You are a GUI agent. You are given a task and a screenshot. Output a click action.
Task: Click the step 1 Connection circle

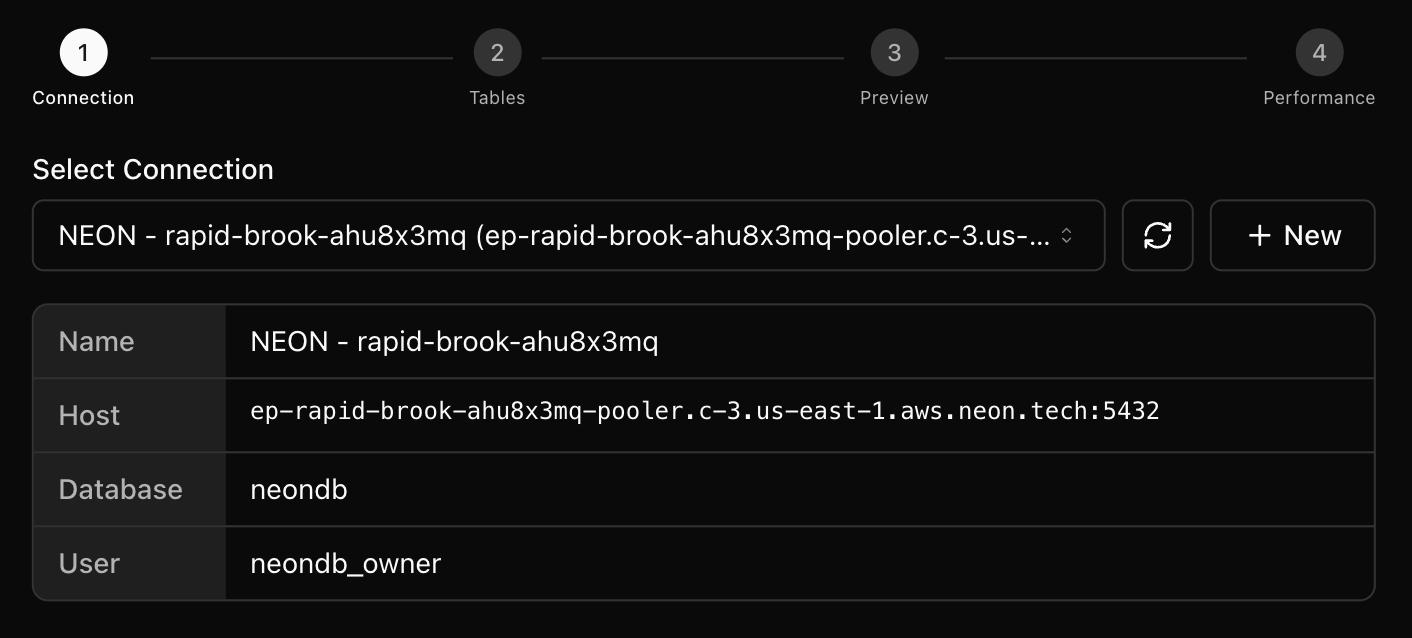coord(83,52)
